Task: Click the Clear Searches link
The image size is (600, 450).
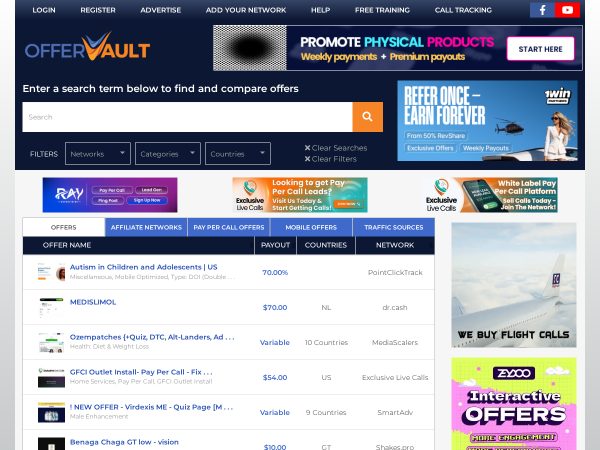Action: [339, 148]
